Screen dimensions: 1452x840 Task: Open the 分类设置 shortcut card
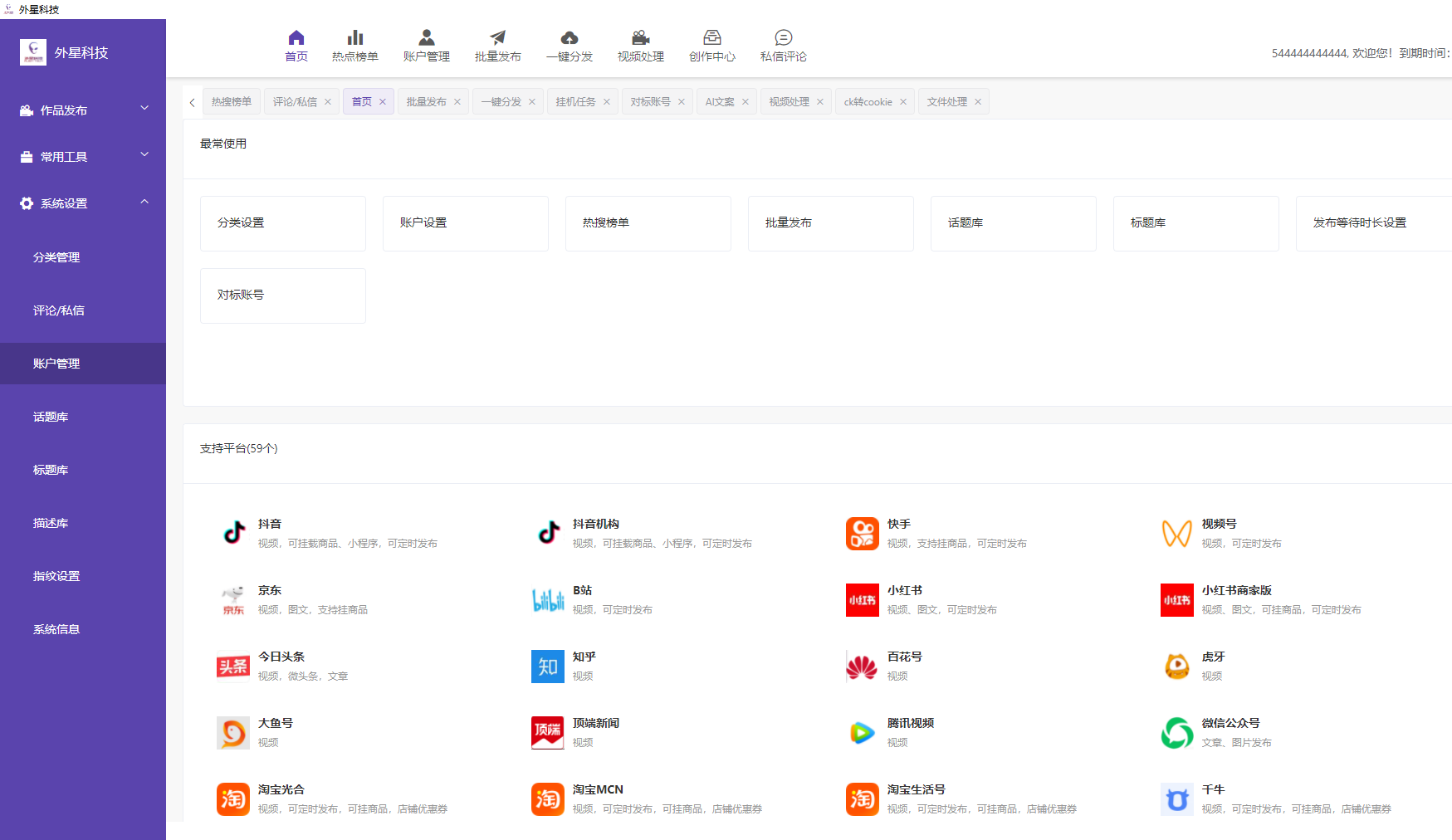pos(282,223)
